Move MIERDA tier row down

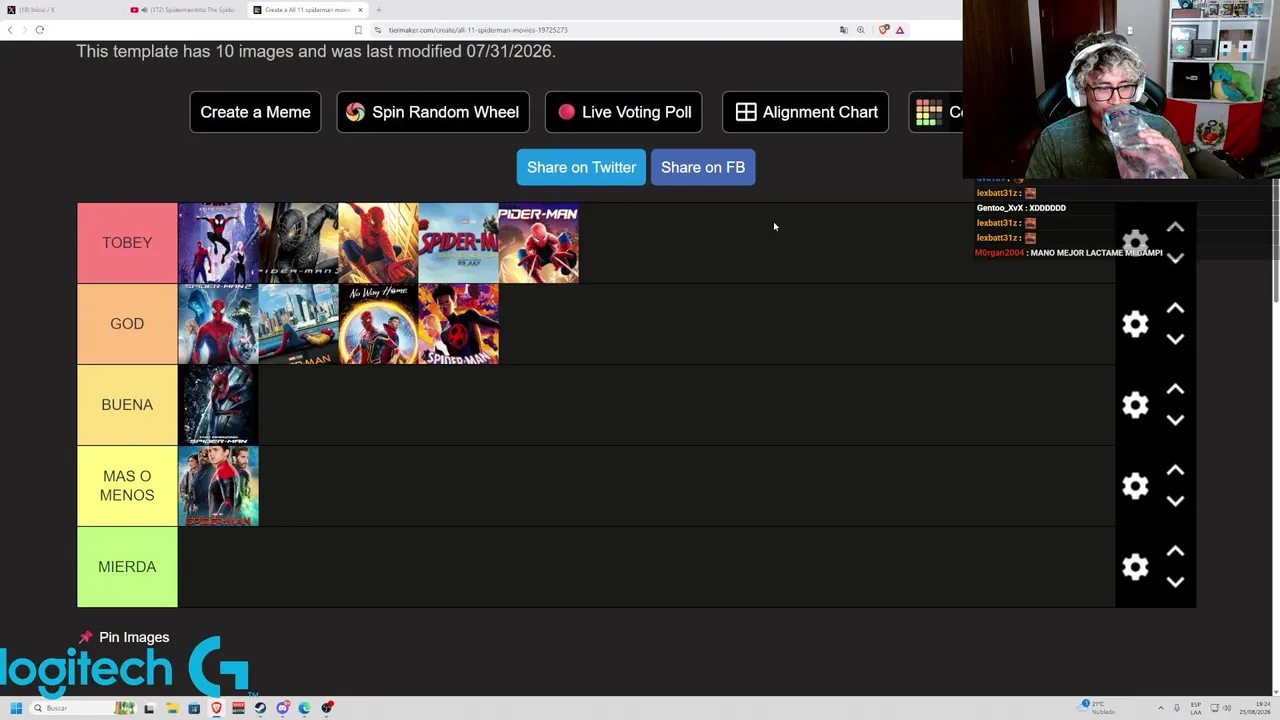pos(1175,582)
